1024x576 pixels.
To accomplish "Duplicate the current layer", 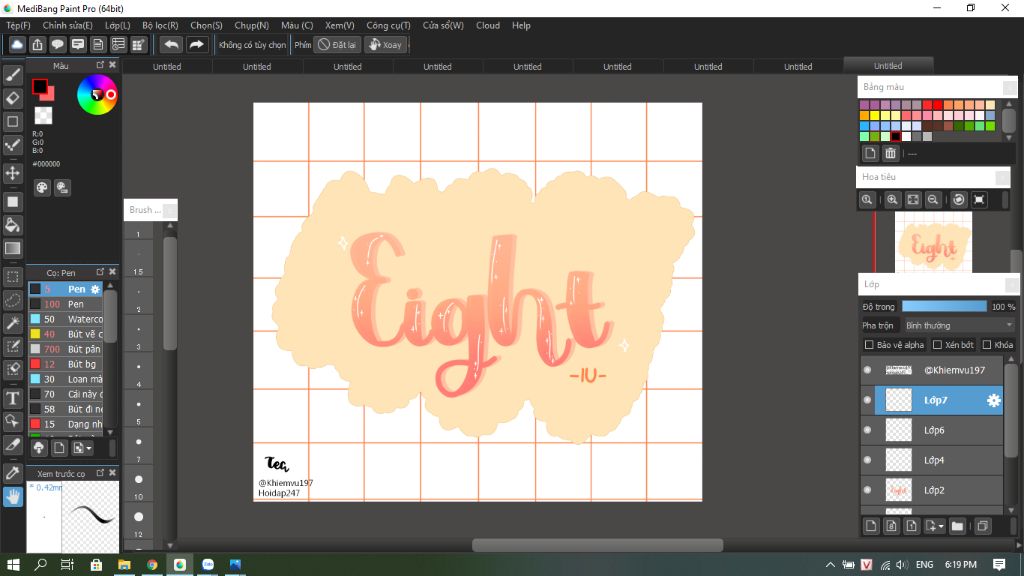I will coord(982,526).
